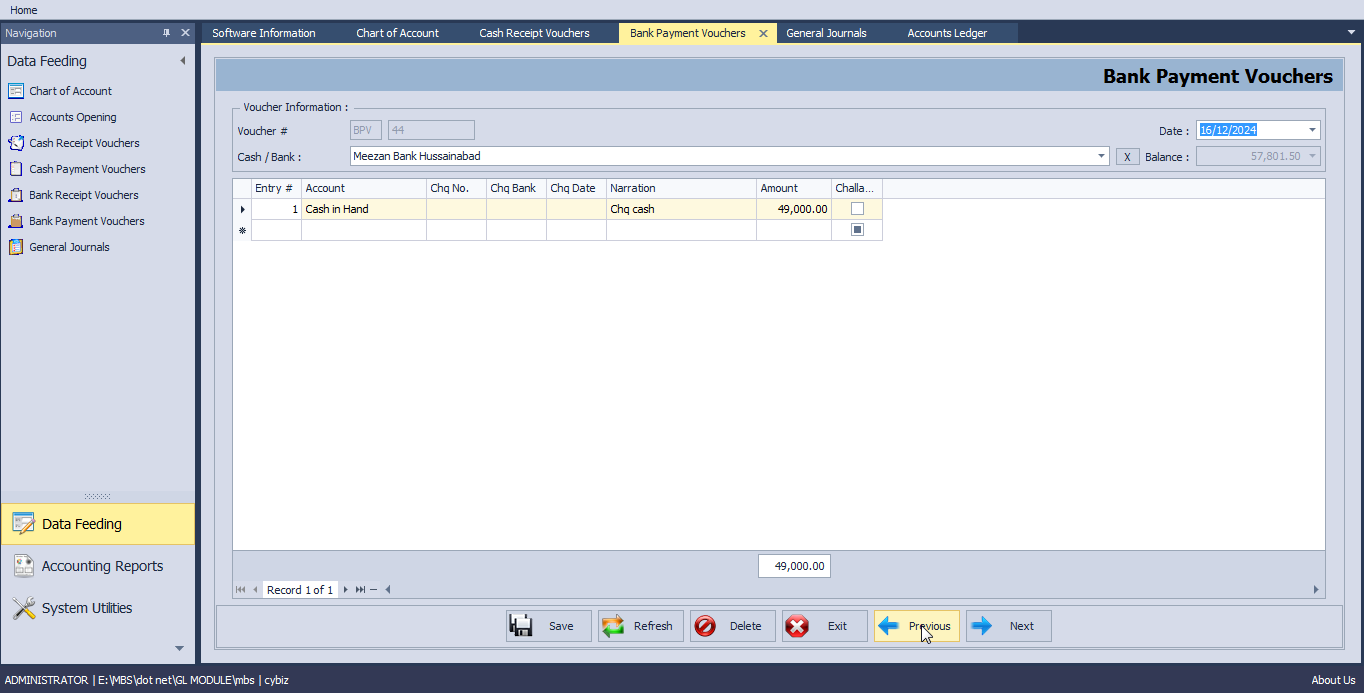The height and width of the screenshot is (693, 1364).
Task: Click the Refresh button
Action: click(x=641, y=626)
